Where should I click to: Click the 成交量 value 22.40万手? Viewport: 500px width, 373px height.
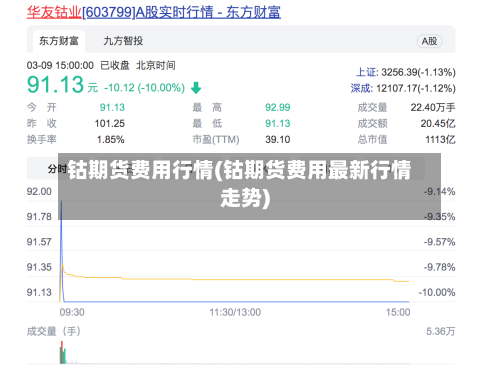click(433, 107)
